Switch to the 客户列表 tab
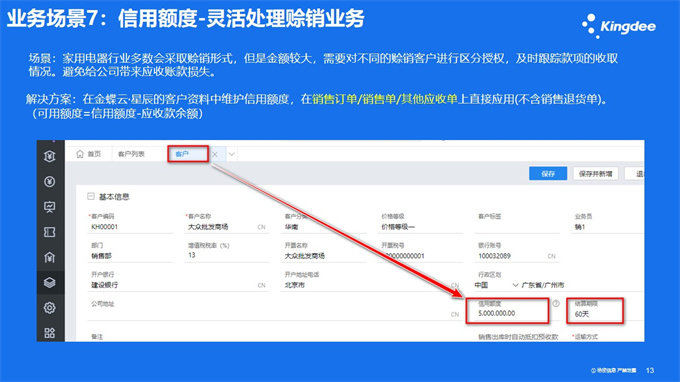 pyautogui.click(x=131, y=154)
